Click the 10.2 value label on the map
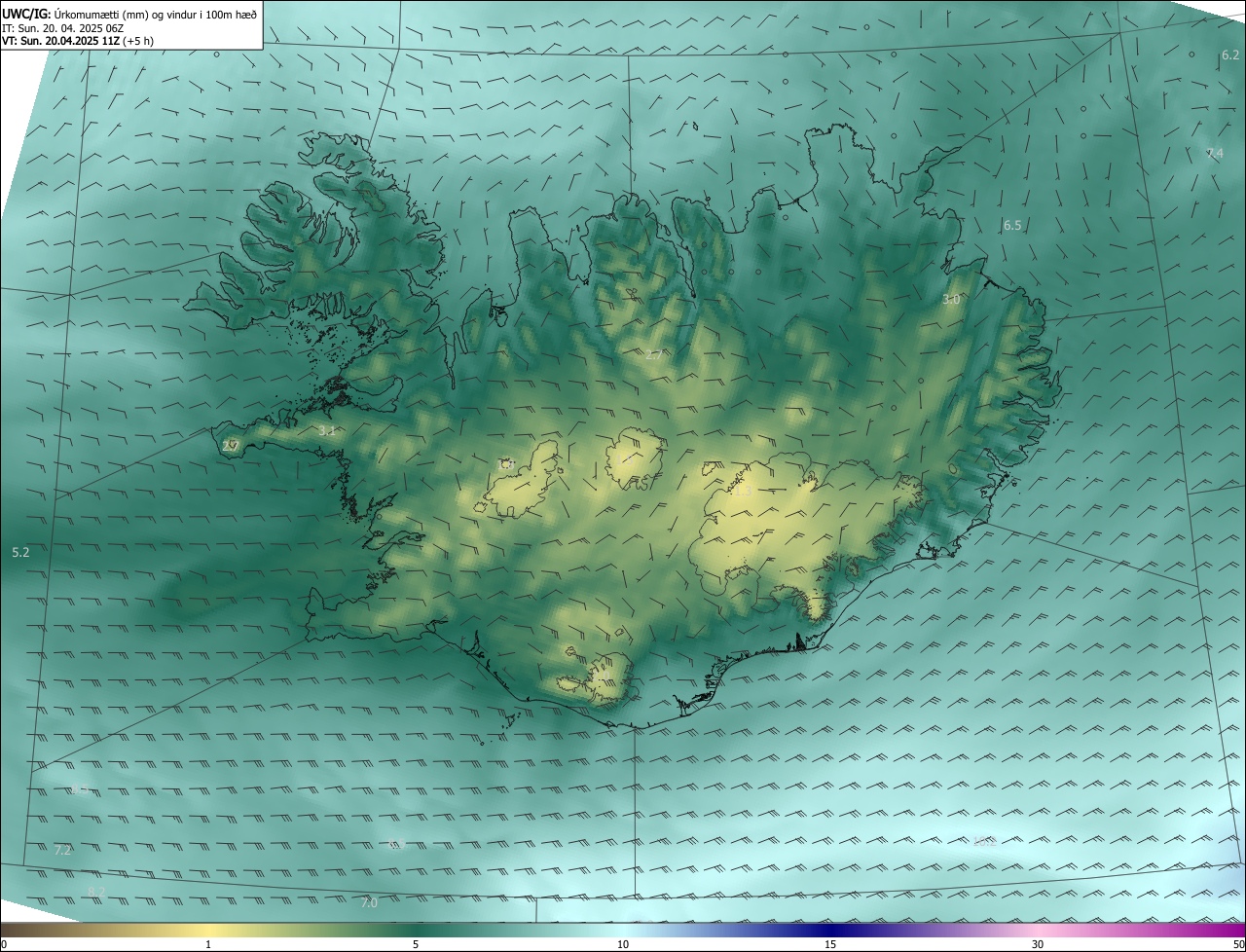The width and height of the screenshot is (1246, 952). tap(984, 841)
